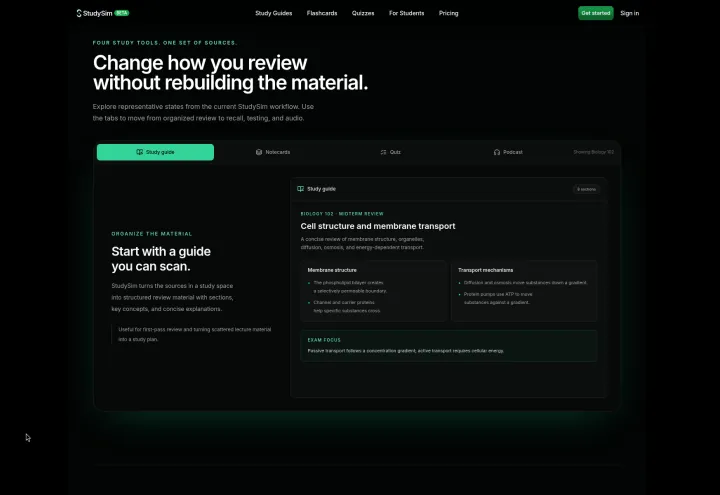Click the 'Membrane structure' card title
This screenshot has width=720, height=495.
click(332, 270)
